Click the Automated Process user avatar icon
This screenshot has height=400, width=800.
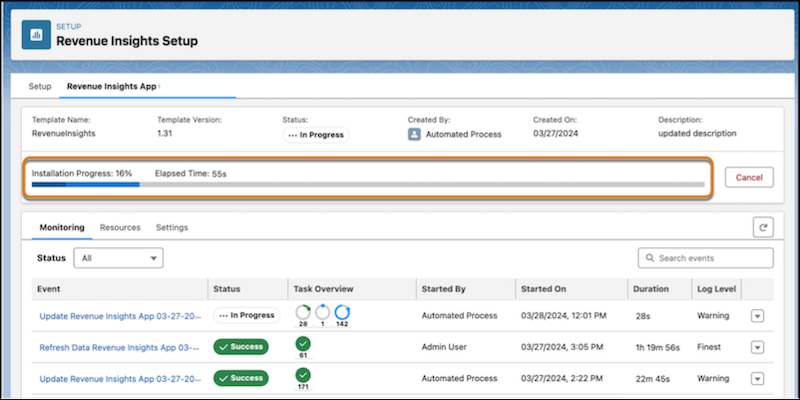click(414, 135)
